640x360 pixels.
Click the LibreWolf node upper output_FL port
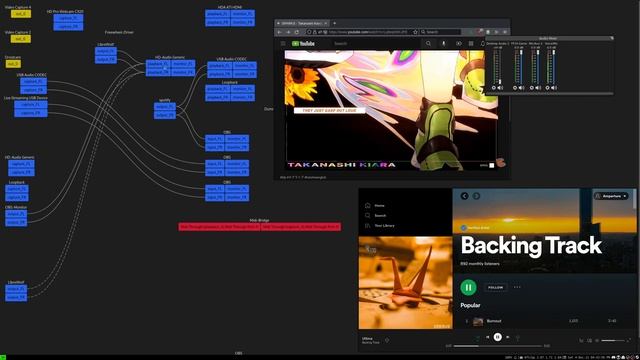[x=106, y=51]
